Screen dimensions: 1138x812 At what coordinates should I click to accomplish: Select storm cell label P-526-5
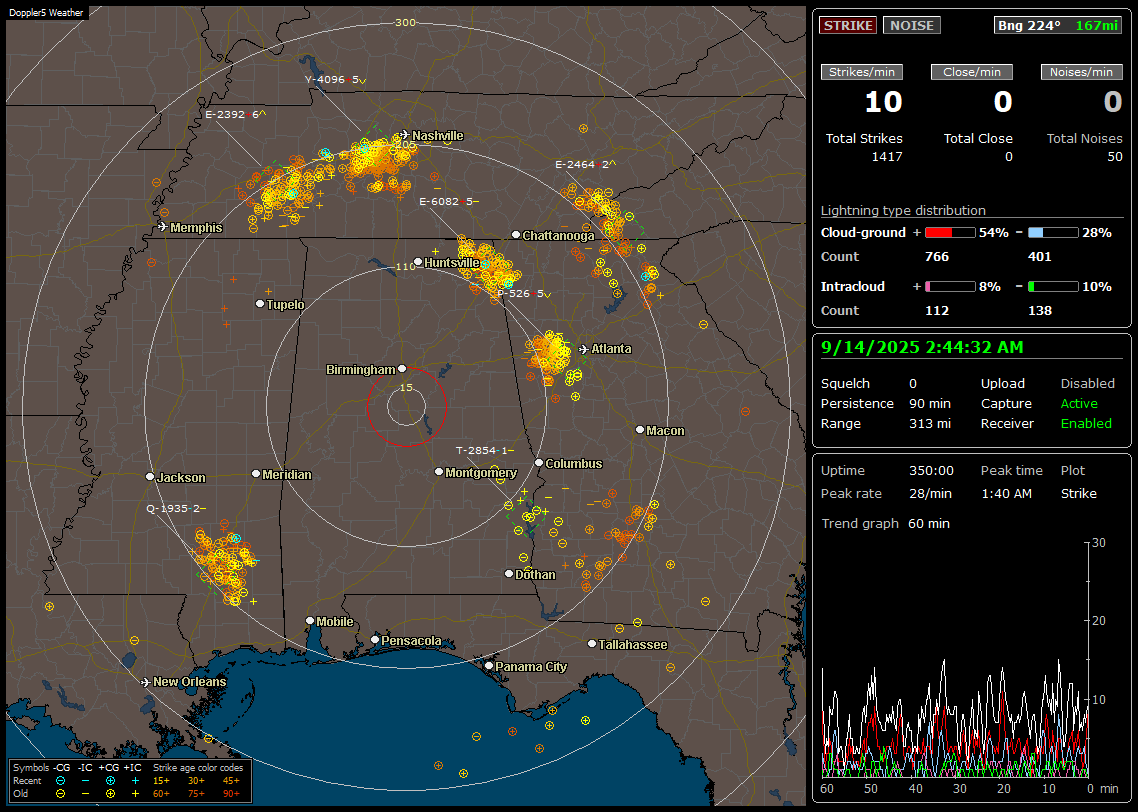click(524, 294)
